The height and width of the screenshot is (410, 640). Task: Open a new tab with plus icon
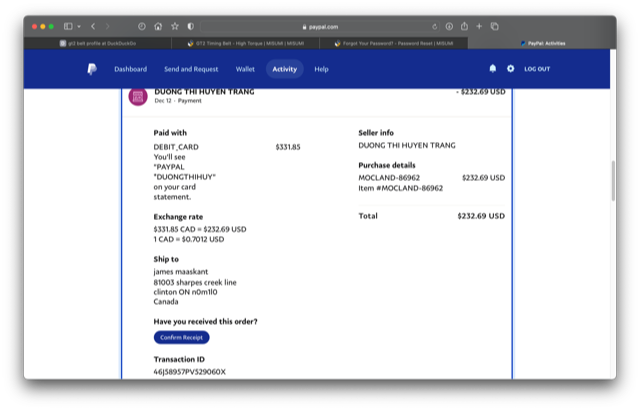click(479, 27)
